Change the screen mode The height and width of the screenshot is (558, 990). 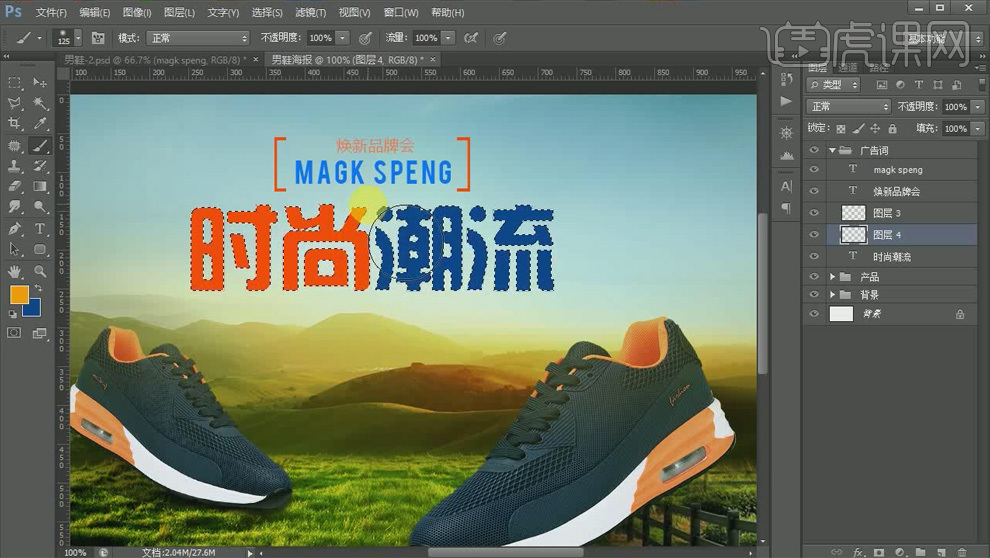point(40,333)
